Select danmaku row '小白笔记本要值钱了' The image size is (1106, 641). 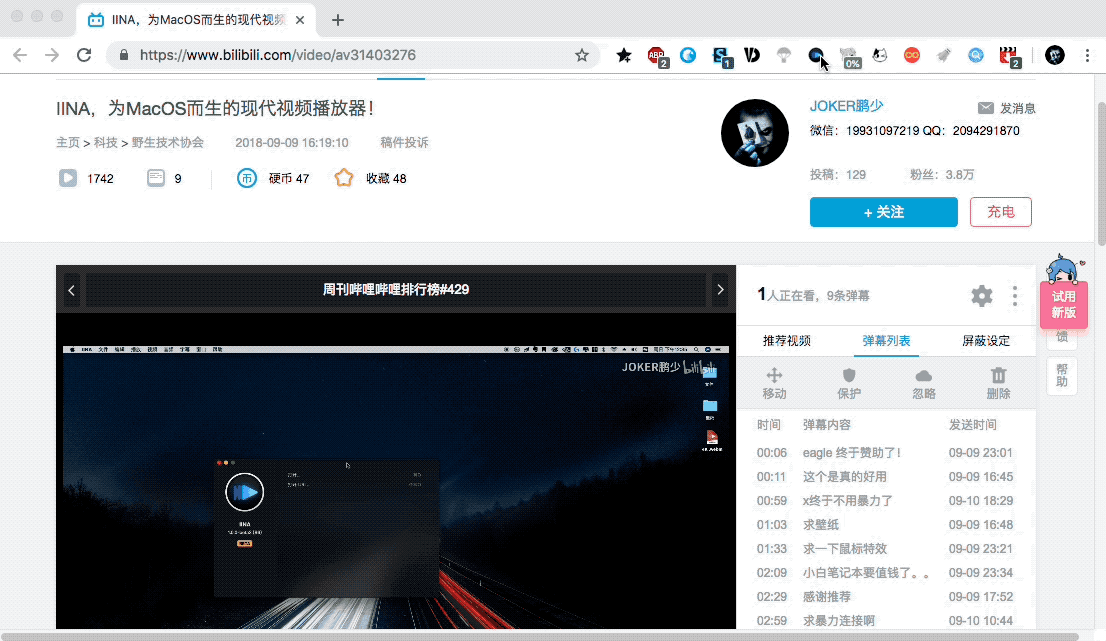coord(886,573)
